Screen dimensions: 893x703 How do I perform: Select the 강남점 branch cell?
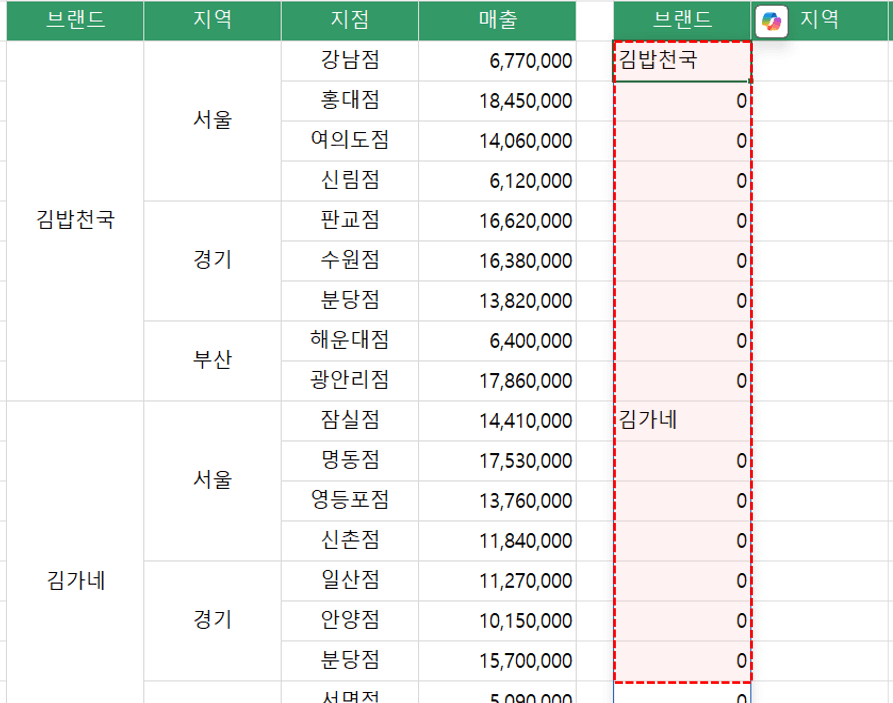349,61
